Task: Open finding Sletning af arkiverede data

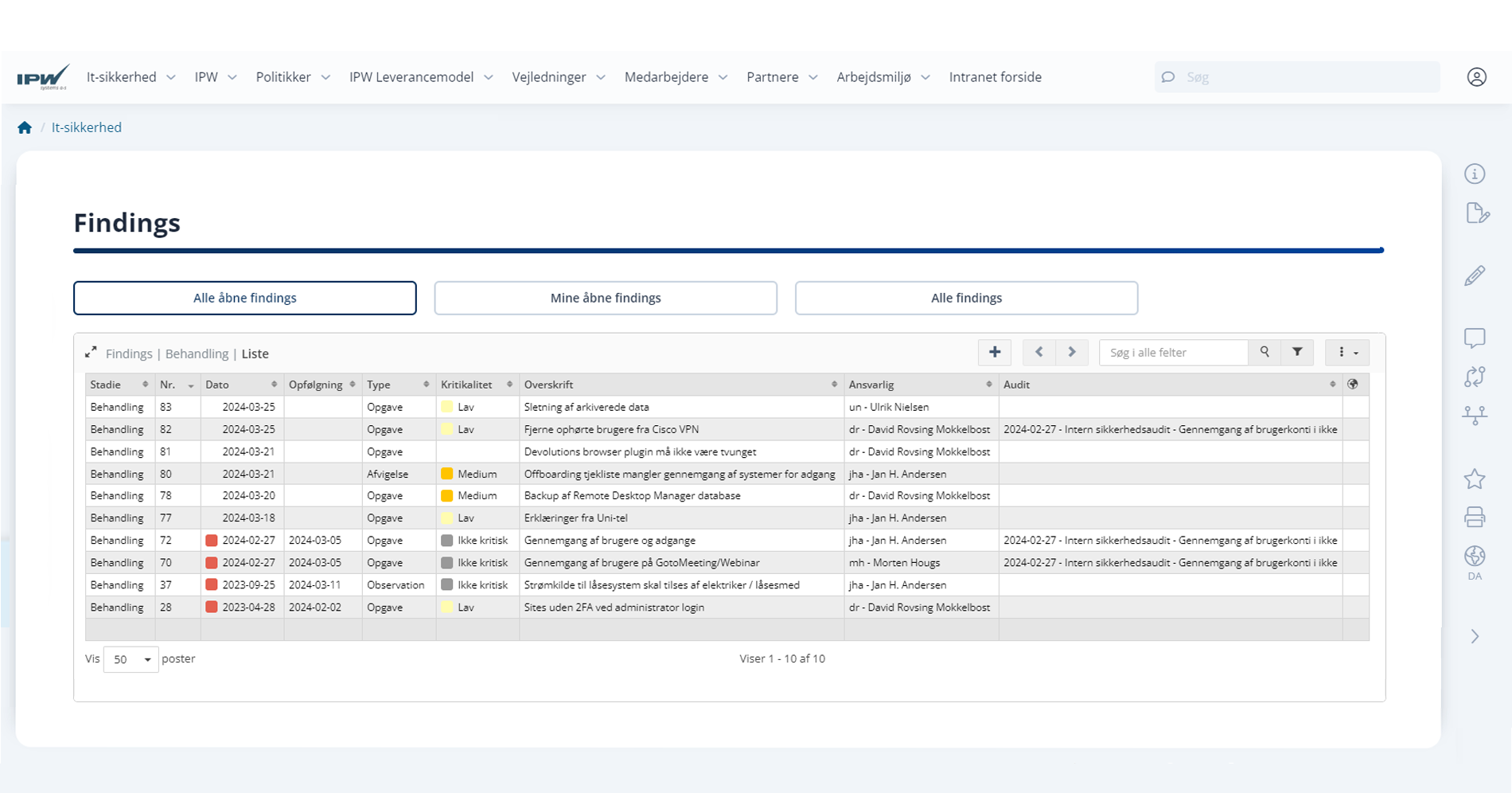Action: (x=586, y=407)
